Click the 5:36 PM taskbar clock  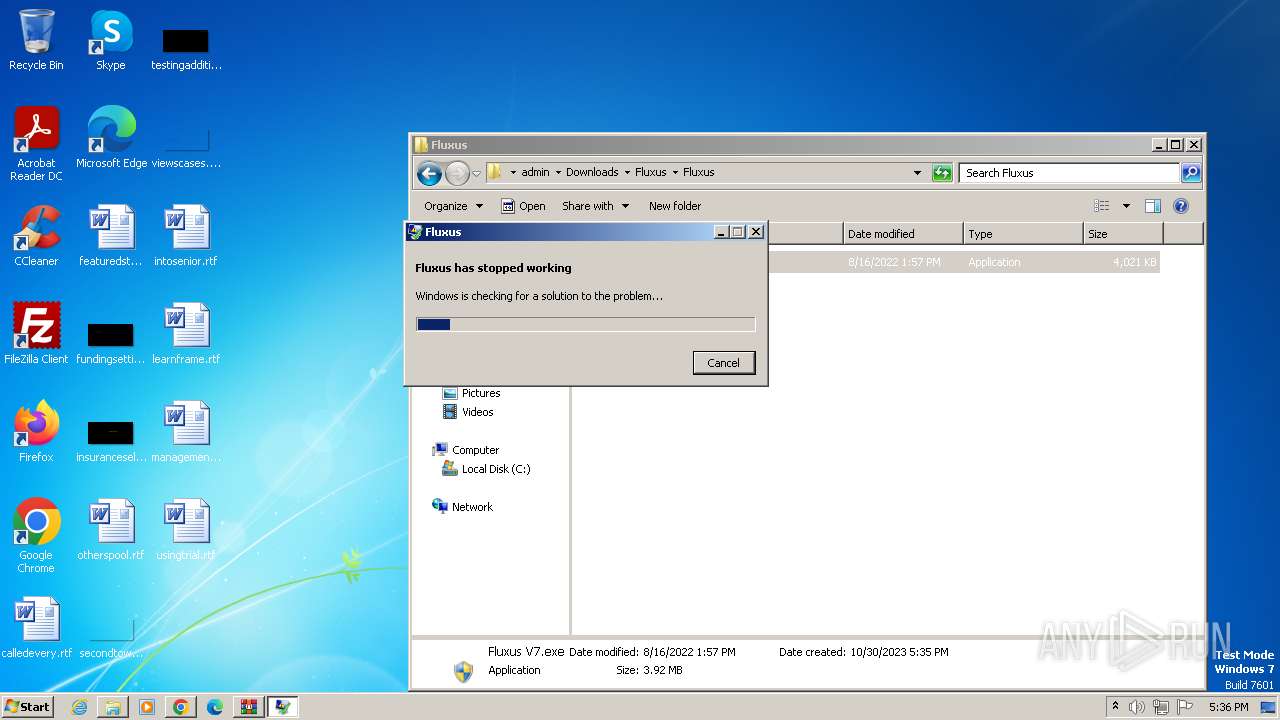tap(1228, 707)
